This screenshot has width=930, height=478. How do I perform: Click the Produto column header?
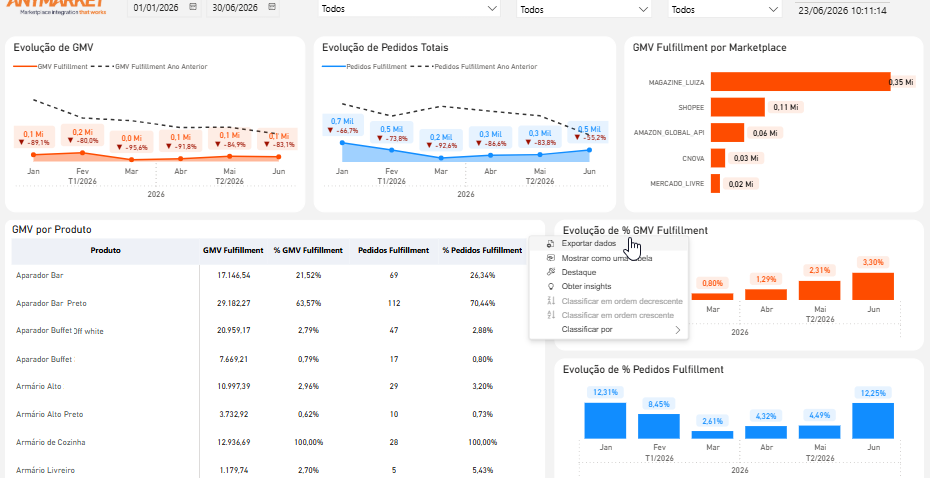click(106, 250)
